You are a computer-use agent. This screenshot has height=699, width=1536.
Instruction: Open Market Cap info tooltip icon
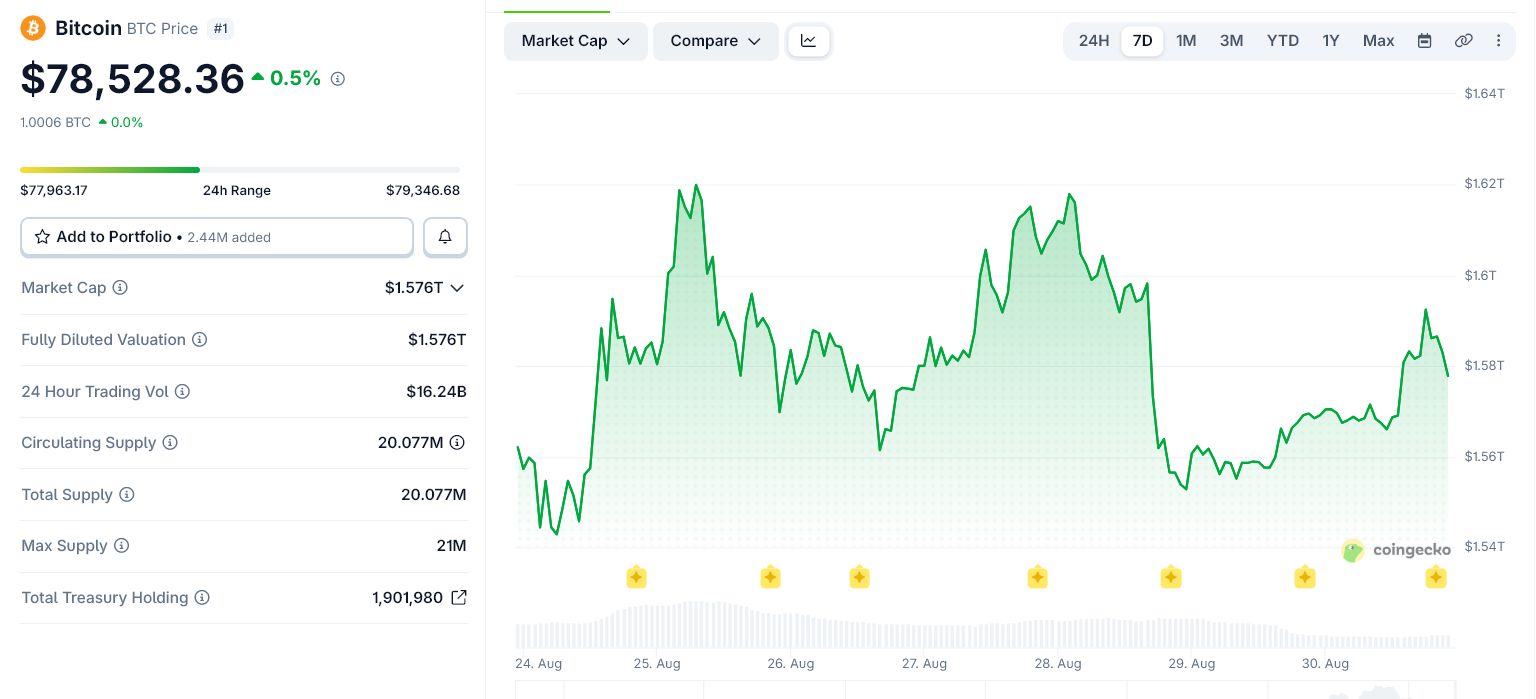pyautogui.click(x=120, y=288)
